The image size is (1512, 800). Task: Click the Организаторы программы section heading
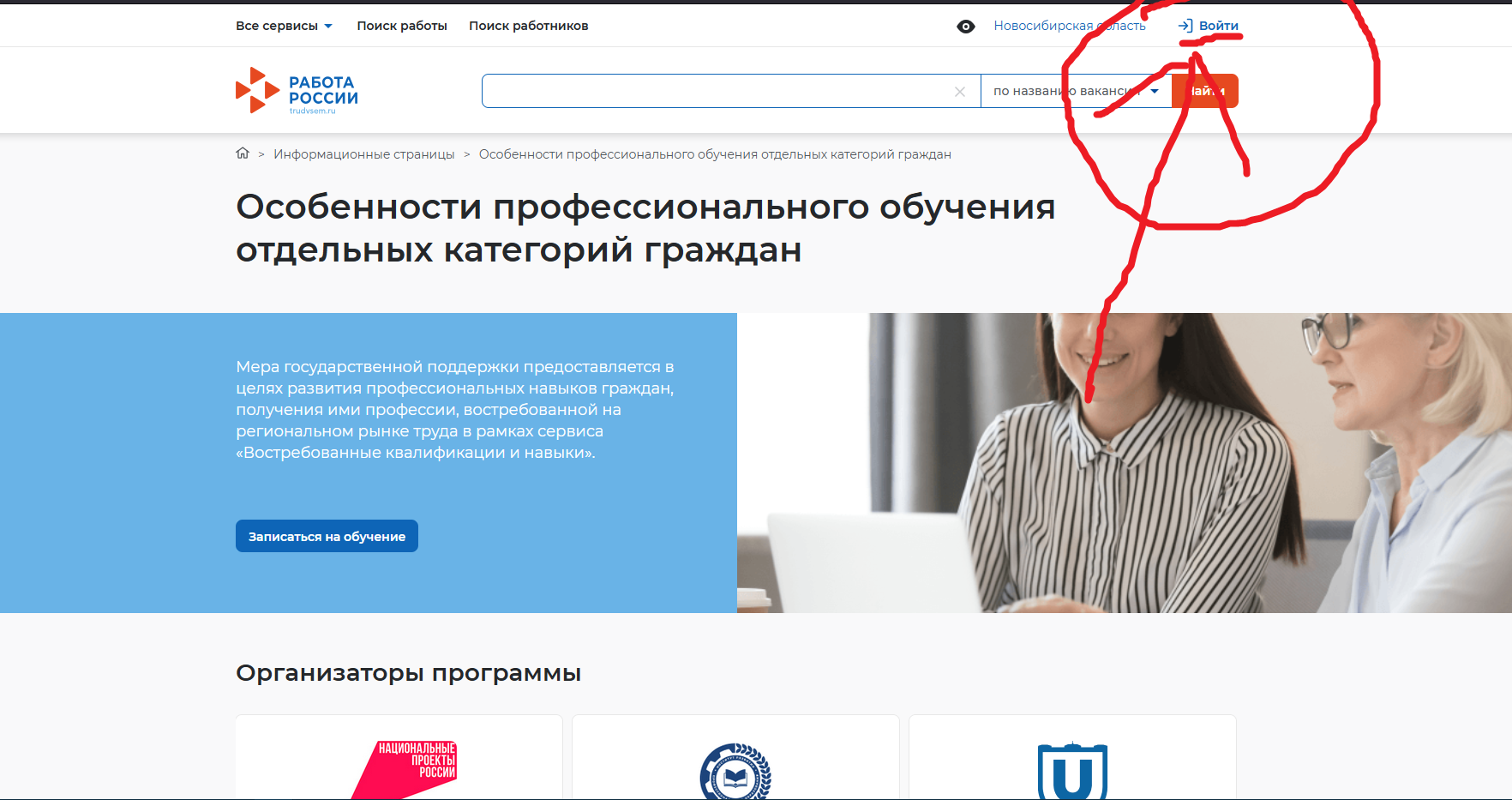pos(408,673)
